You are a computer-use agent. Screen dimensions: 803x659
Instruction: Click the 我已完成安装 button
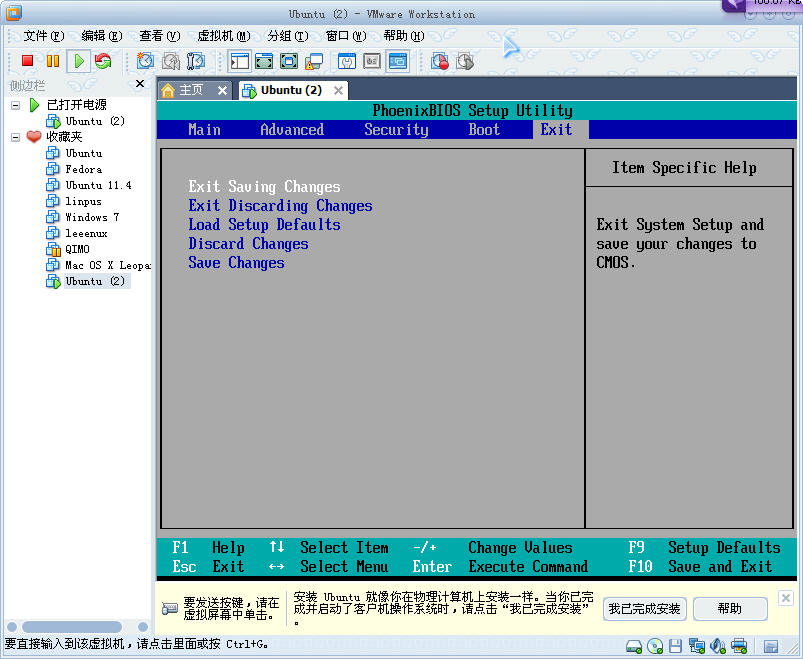[644, 609]
